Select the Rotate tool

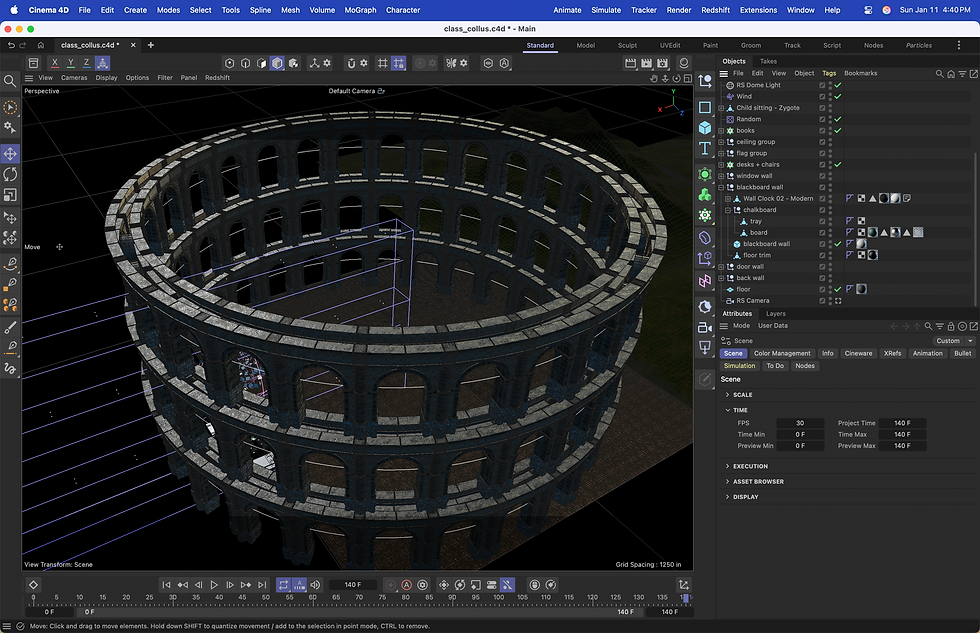11,174
